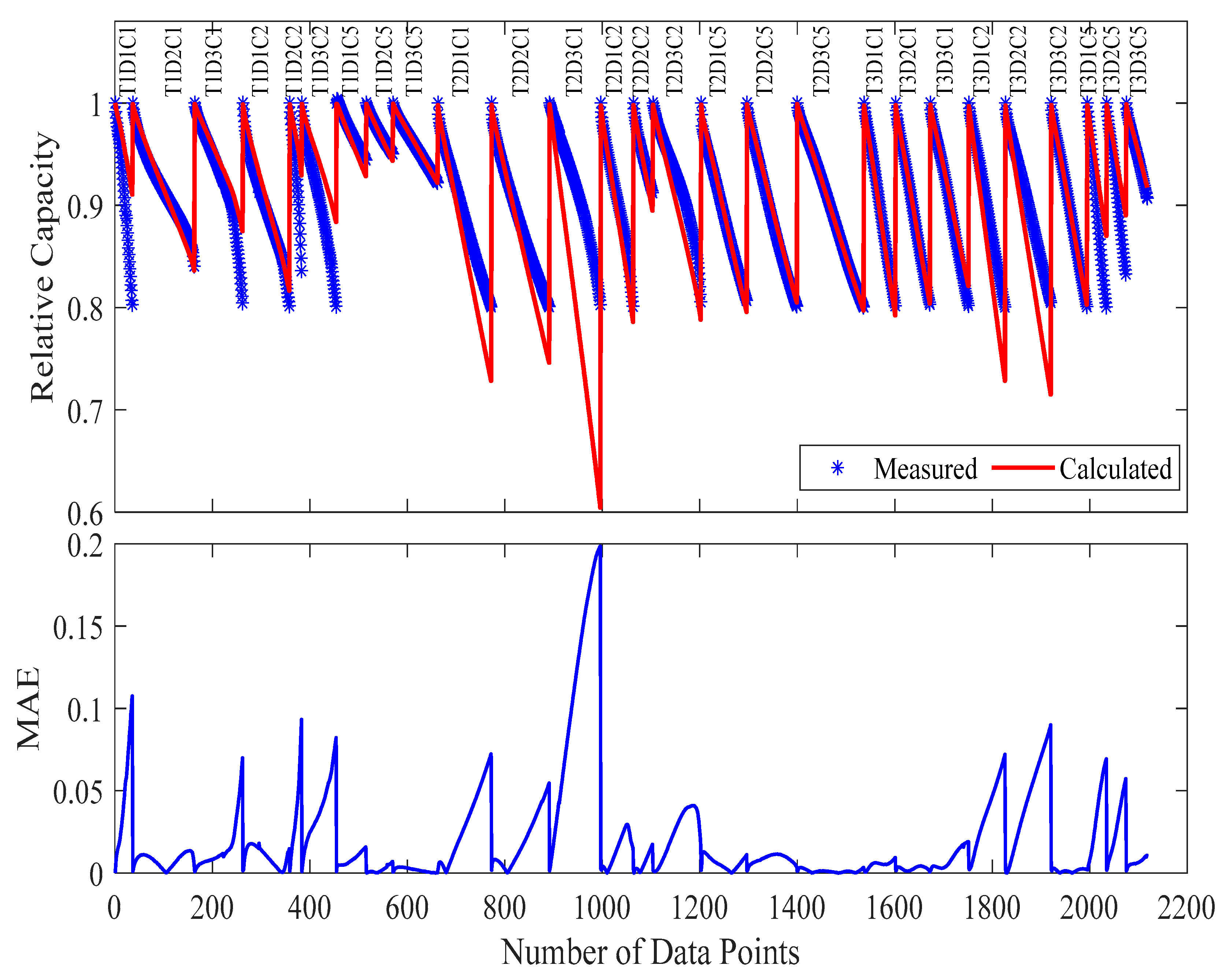Click the Number of Data Points axis title
This screenshot has height=980, width=1229.
pyautogui.click(x=650, y=952)
